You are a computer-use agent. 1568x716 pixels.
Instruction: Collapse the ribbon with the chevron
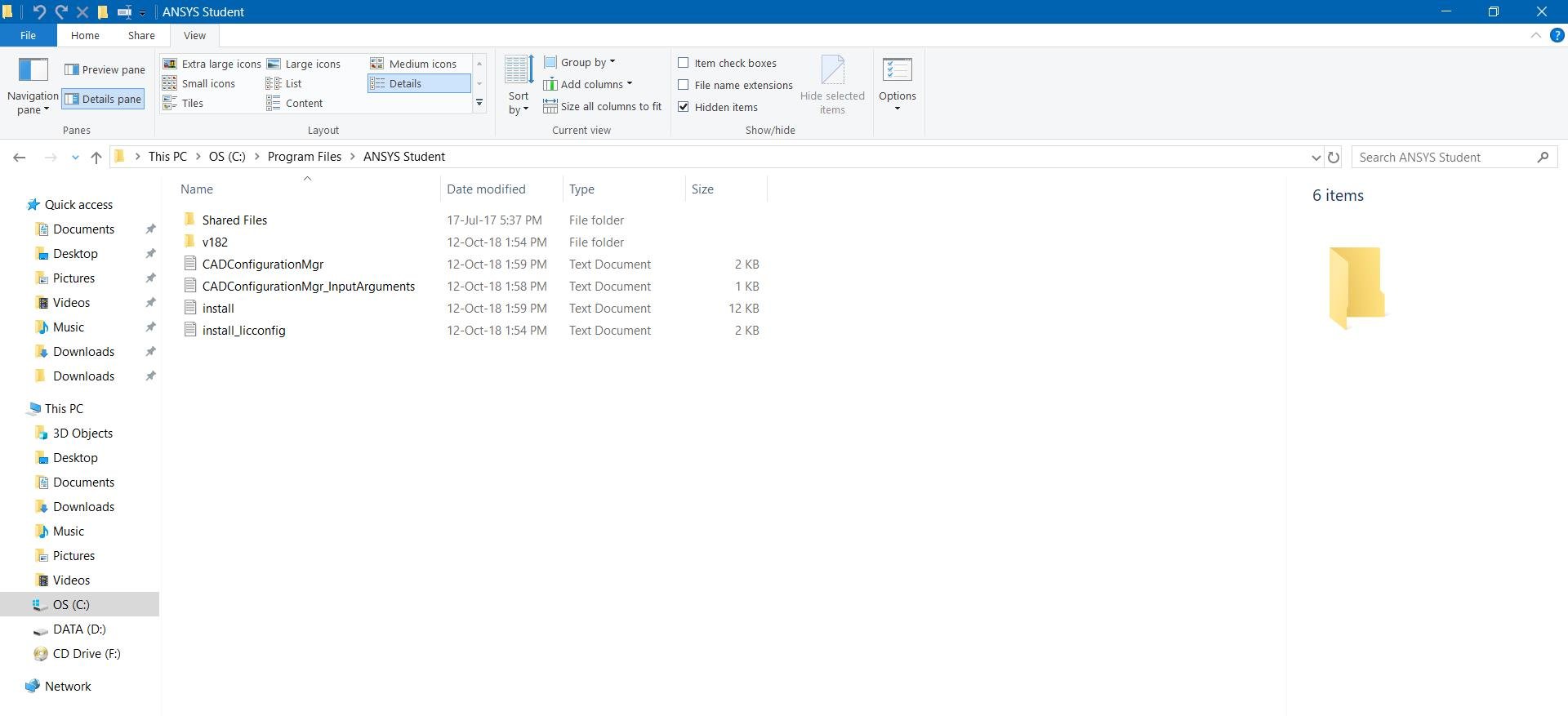(1535, 35)
